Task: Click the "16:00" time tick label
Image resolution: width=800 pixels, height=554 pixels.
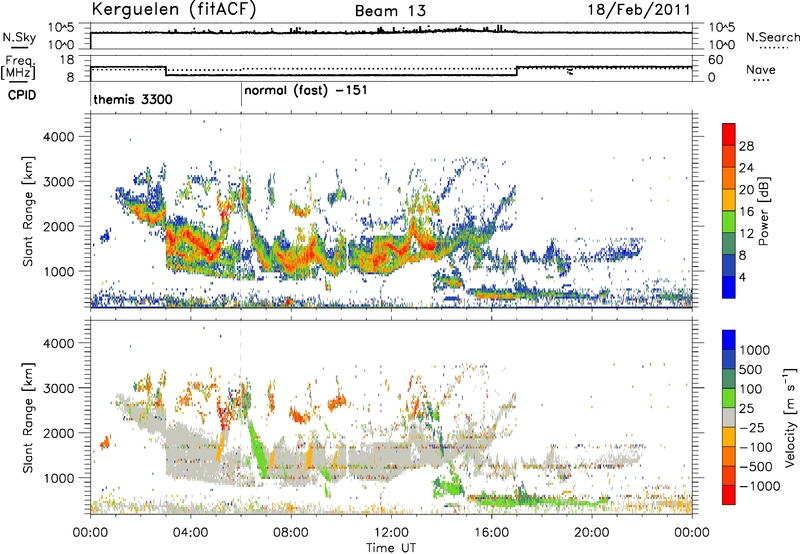Action: (491, 533)
